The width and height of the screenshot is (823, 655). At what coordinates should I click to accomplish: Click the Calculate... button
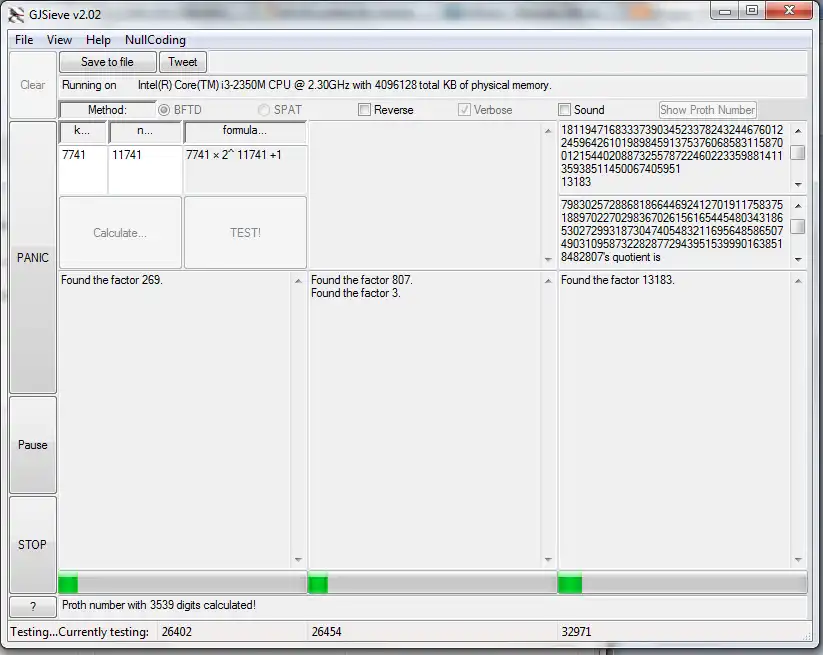[120, 233]
